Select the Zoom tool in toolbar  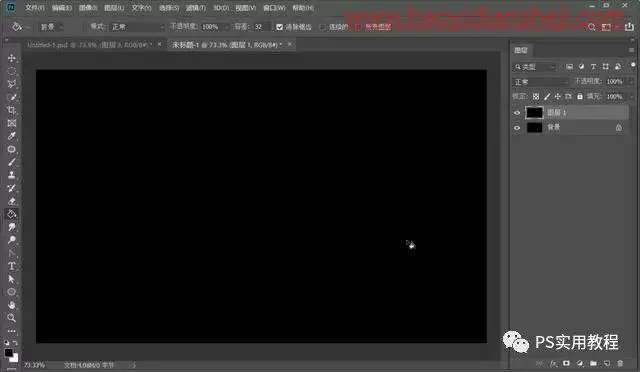point(11,318)
